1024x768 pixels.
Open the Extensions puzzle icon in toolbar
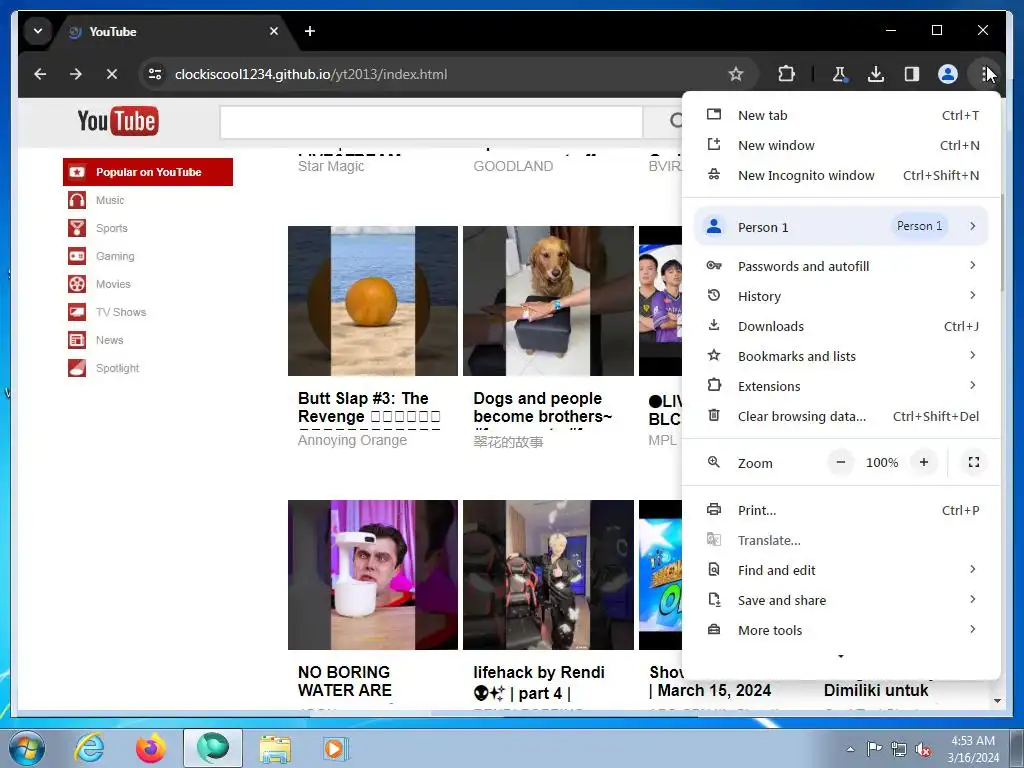click(x=786, y=74)
